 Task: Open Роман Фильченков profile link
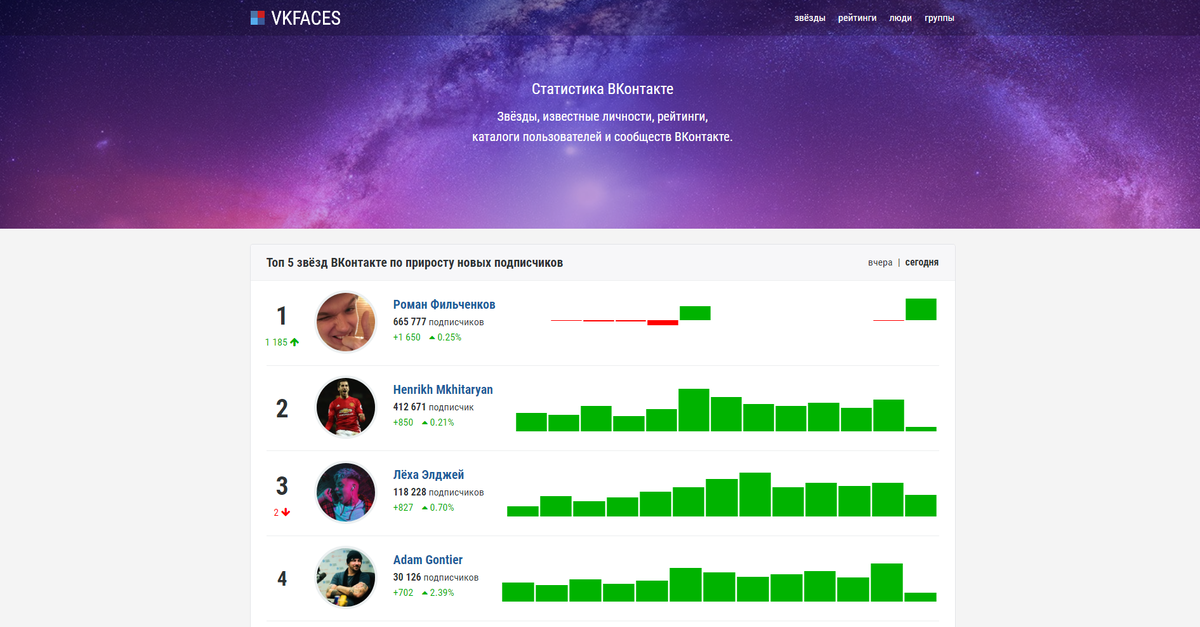click(444, 305)
